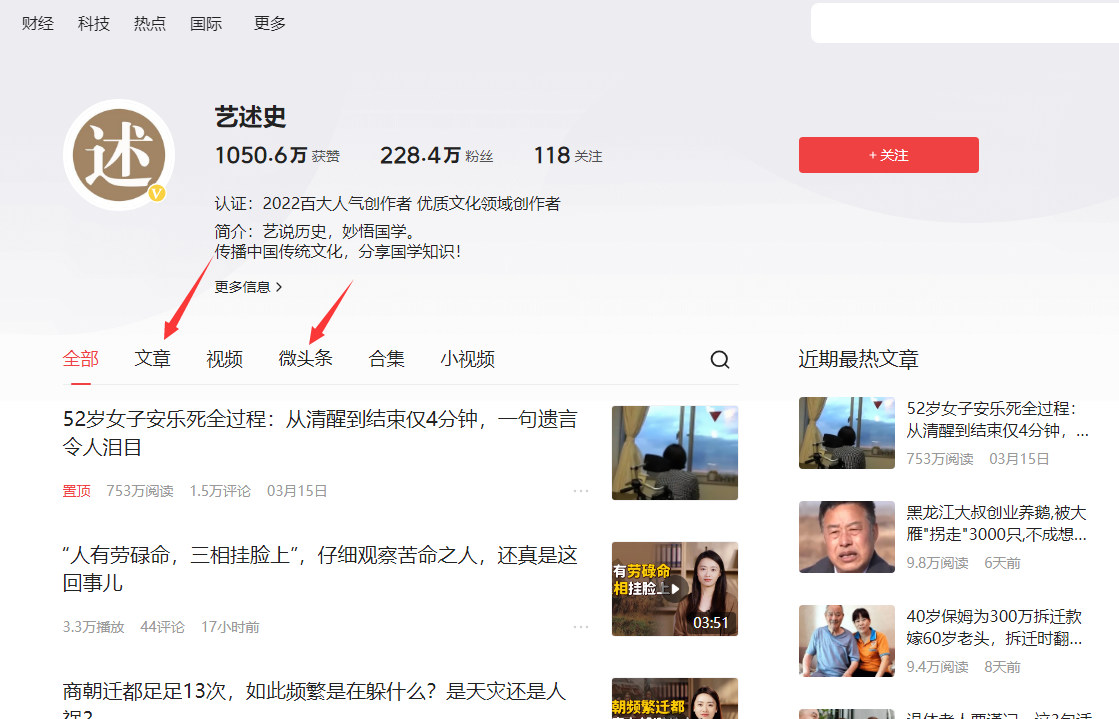Click the search magnifier icon beside tabs

(x=720, y=360)
